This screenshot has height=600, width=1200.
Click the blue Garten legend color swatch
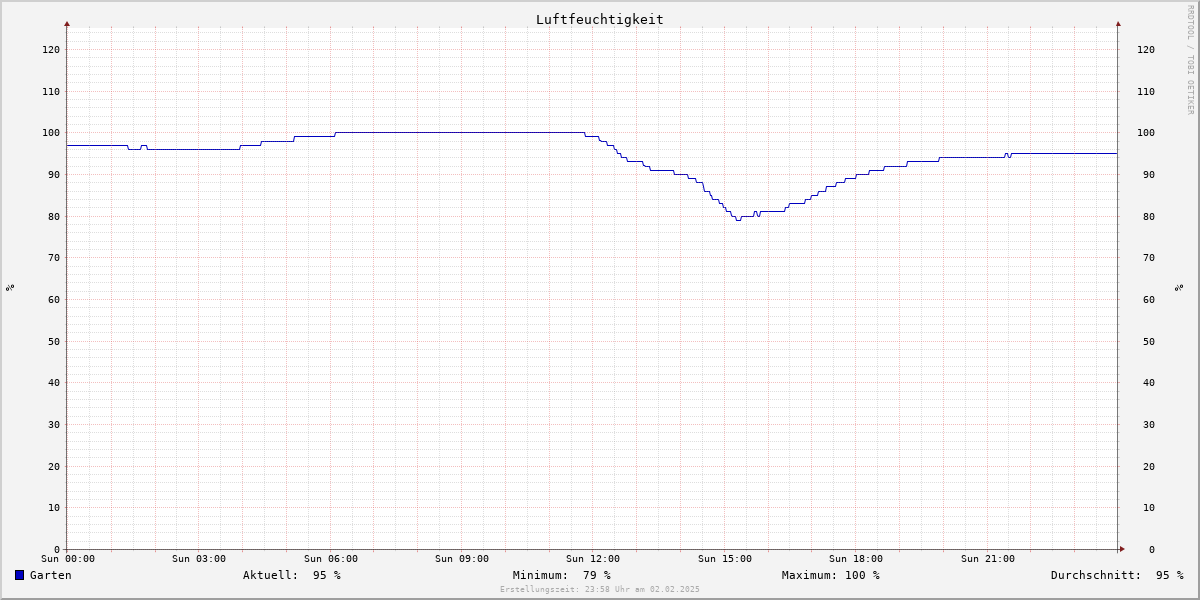(x=19, y=575)
